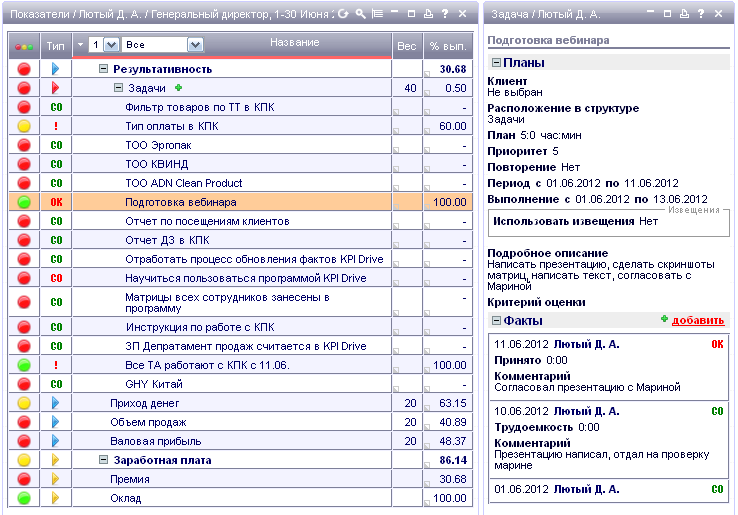Click the exclamation icon for Все ТА работают с КПК
Viewport: 738px width, 515px height.
pyautogui.click(x=56, y=365)
